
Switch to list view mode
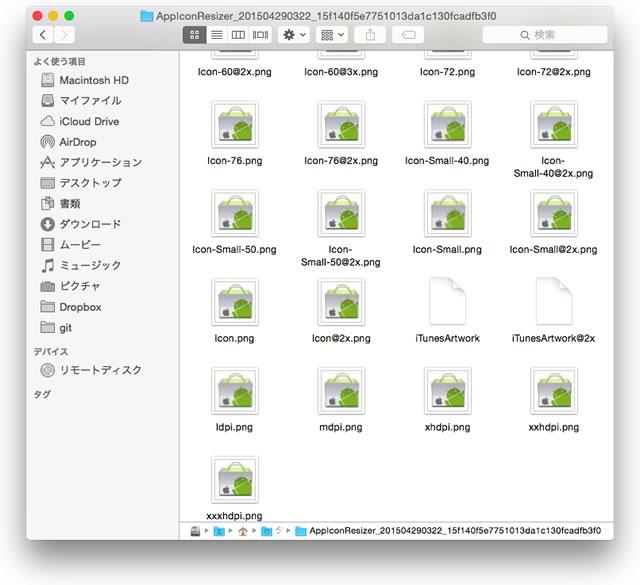click(216, 35)
